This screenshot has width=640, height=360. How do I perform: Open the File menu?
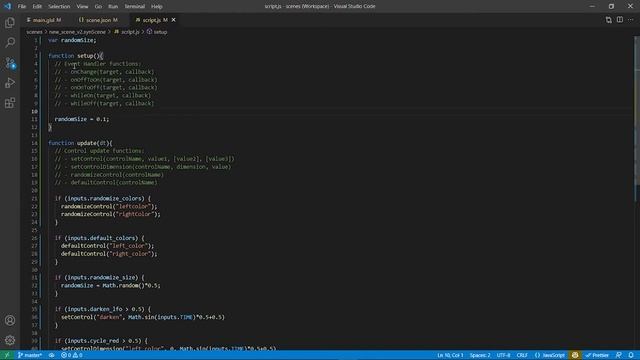(x=22, y=7)
